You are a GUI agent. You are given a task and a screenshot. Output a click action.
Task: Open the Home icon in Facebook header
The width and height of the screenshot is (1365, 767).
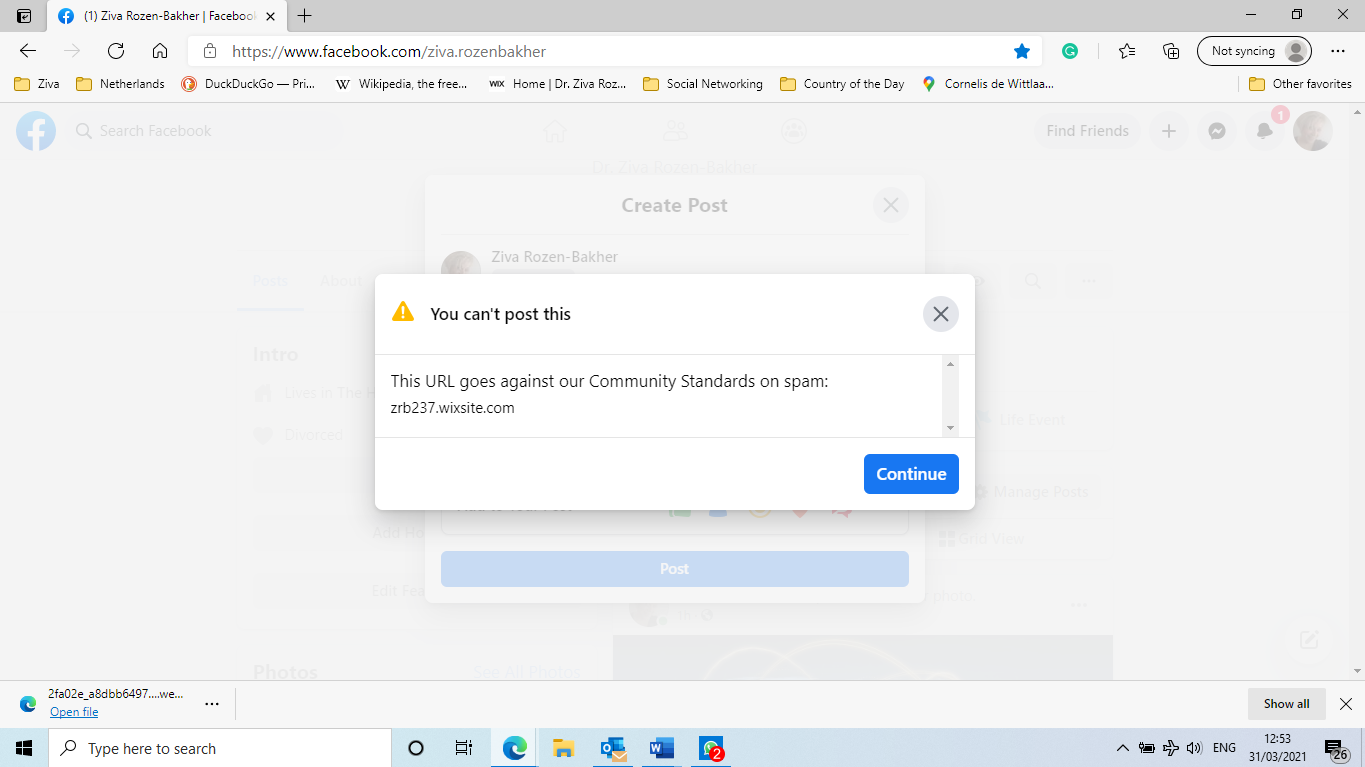pos(555,131)
